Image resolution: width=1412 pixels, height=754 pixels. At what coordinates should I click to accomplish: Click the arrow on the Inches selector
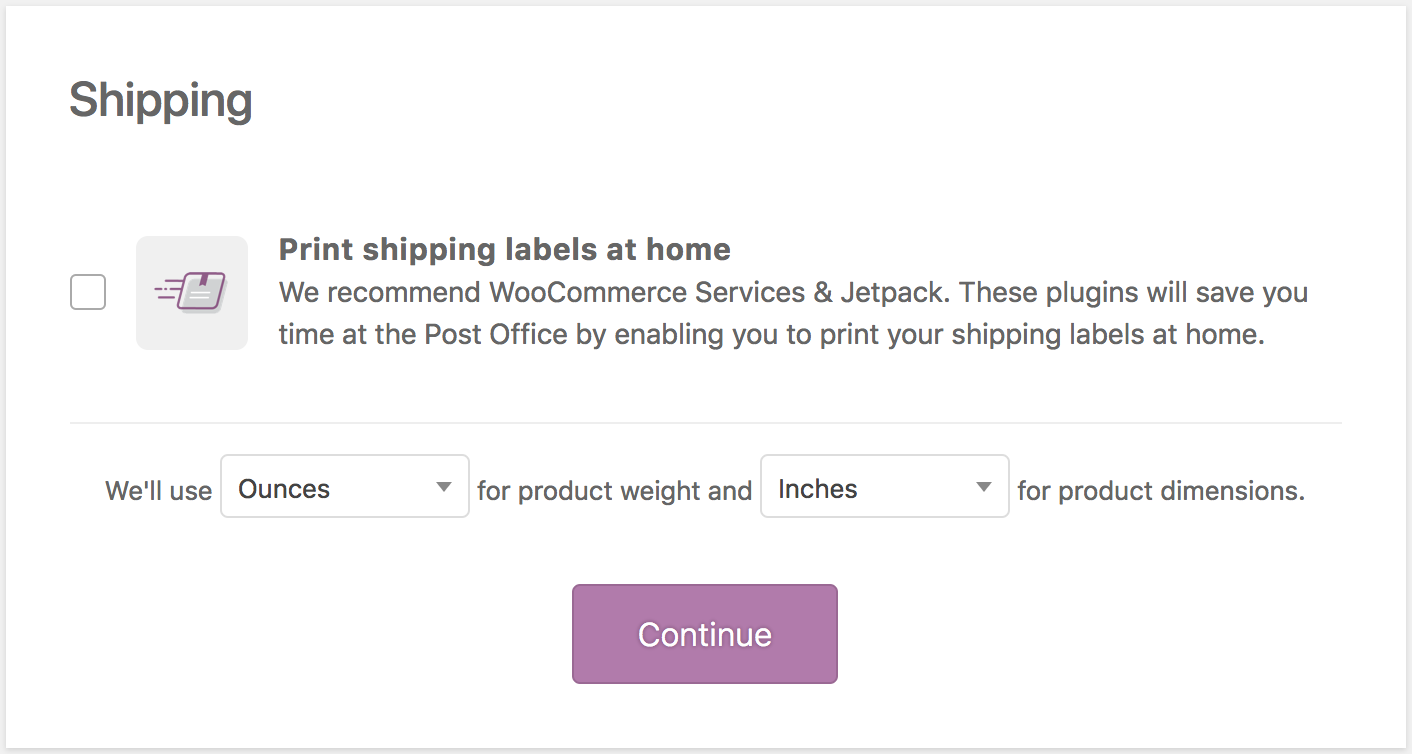pos(984,487)
